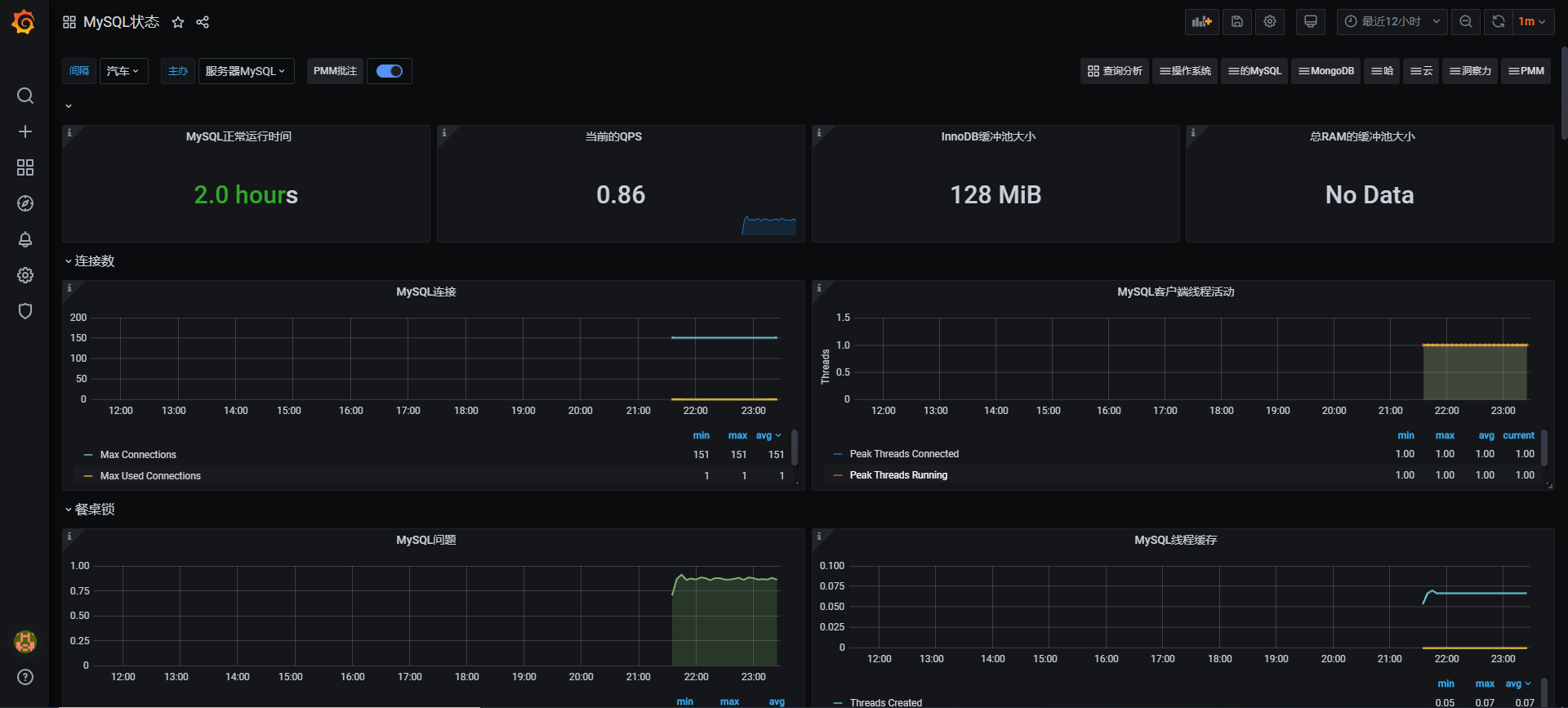Collapse the 连接数 row
The image size is (1568, 708).
90,261
